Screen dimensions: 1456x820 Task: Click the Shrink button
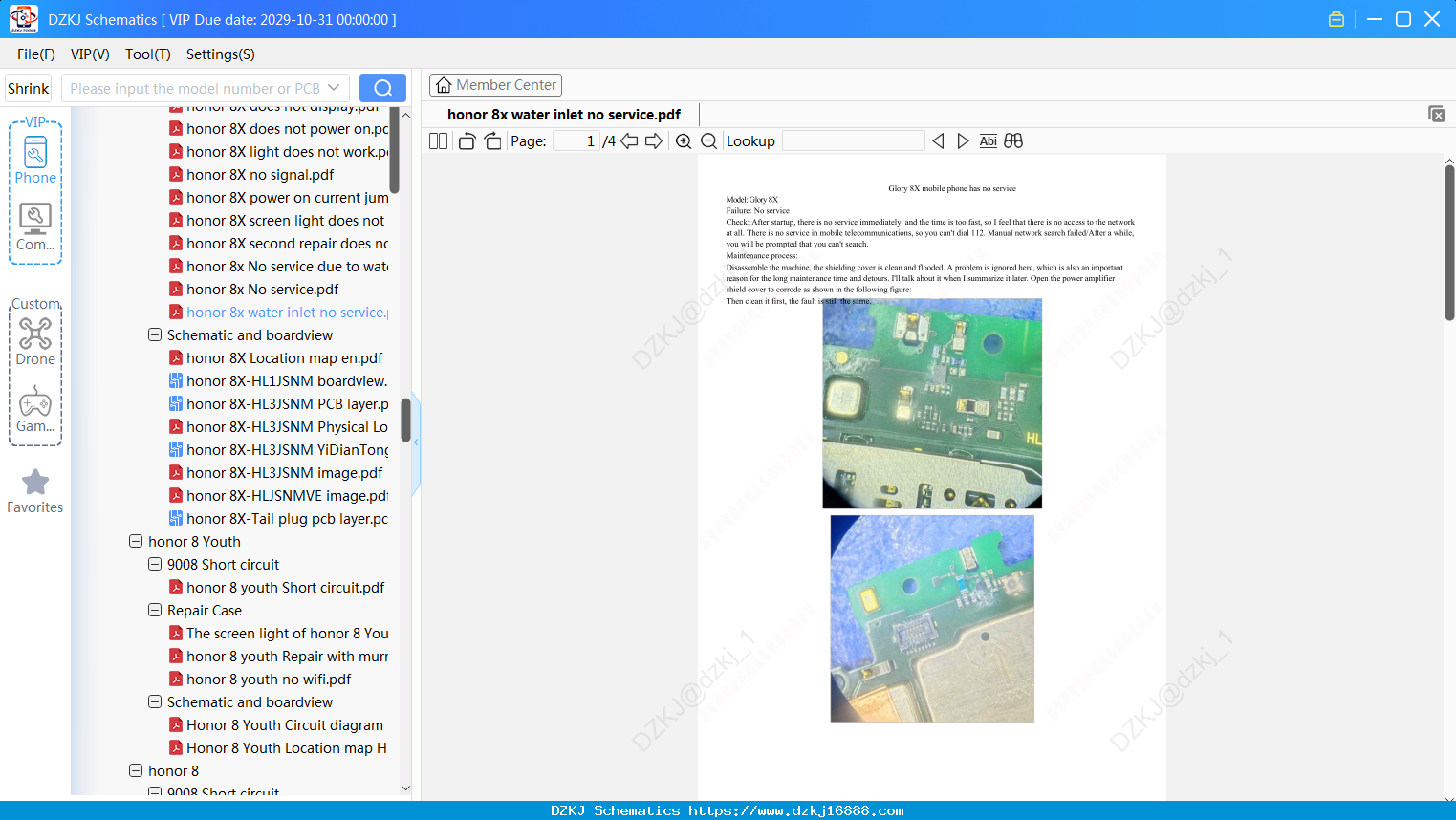29,88
